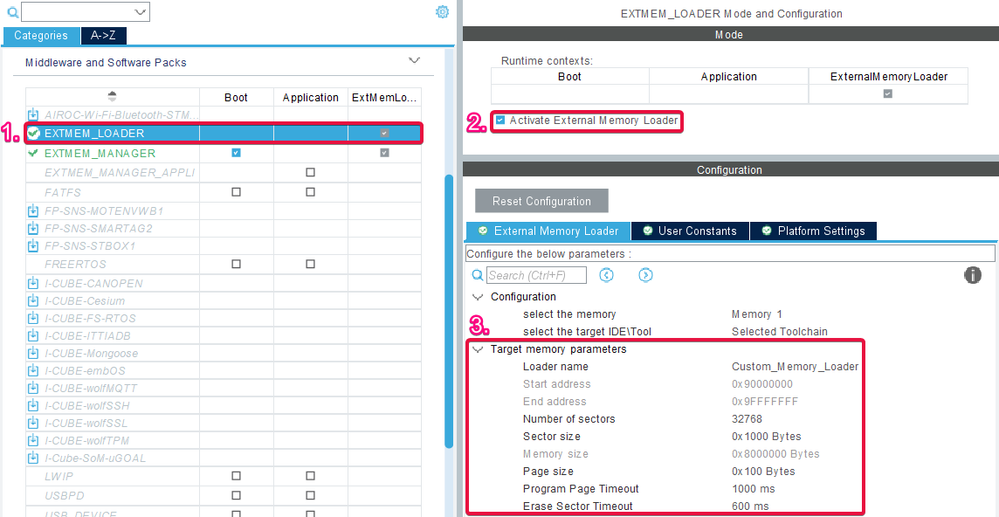
Task: Edit Program Page Timeout value 1000 ms
Action: point(754,488)
